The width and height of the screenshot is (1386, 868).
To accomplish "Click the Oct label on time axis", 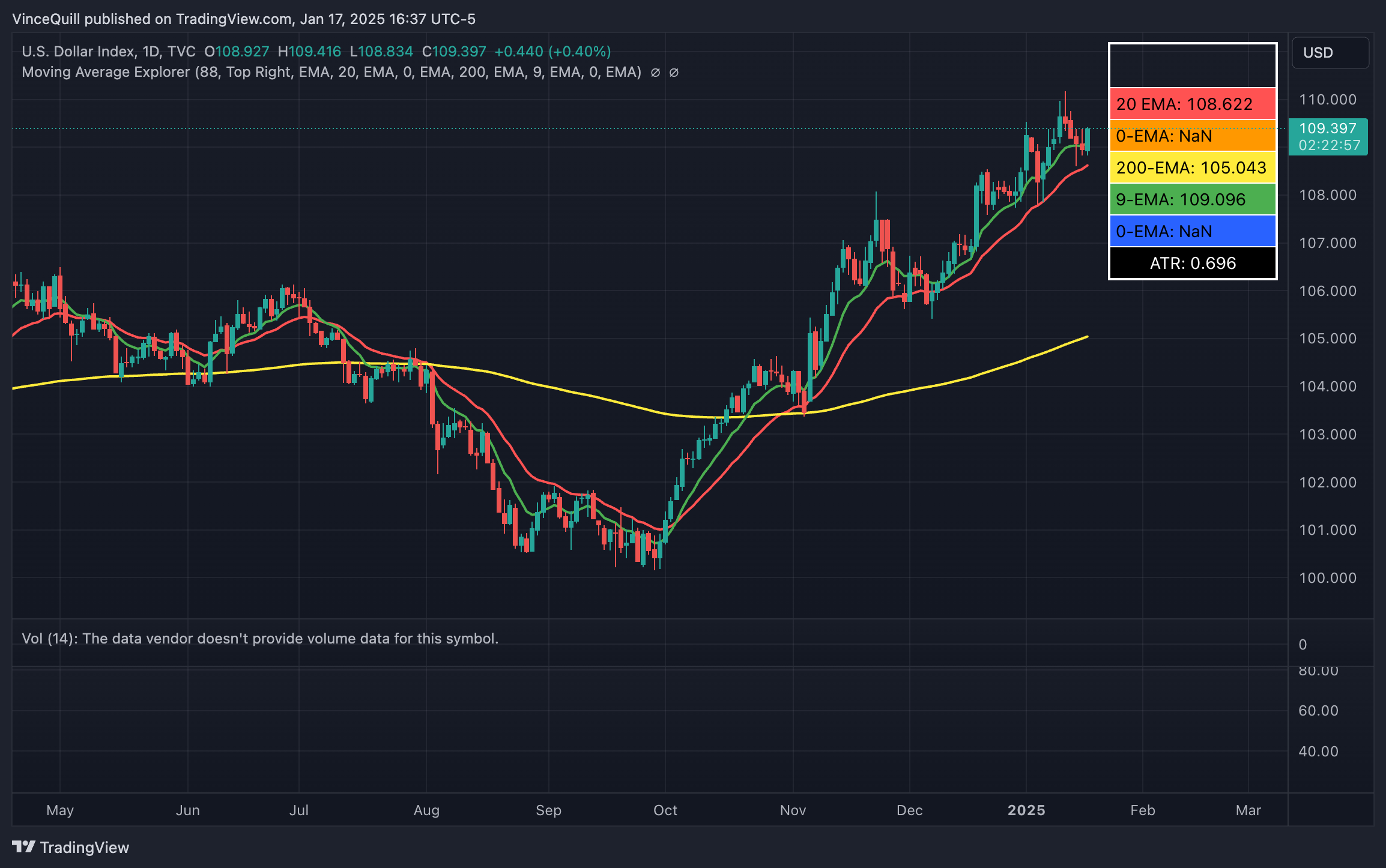I will point(665,810).
